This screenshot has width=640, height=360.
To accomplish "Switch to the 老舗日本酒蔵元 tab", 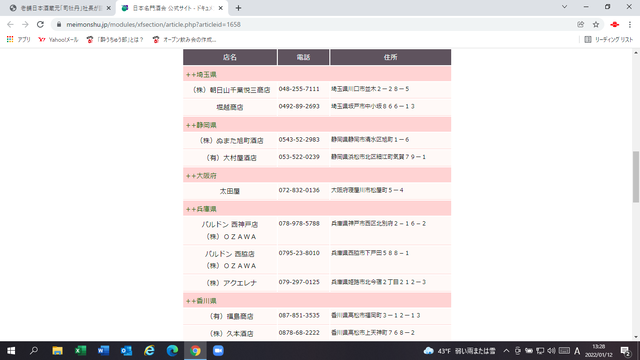I will (x=60, y=8).
